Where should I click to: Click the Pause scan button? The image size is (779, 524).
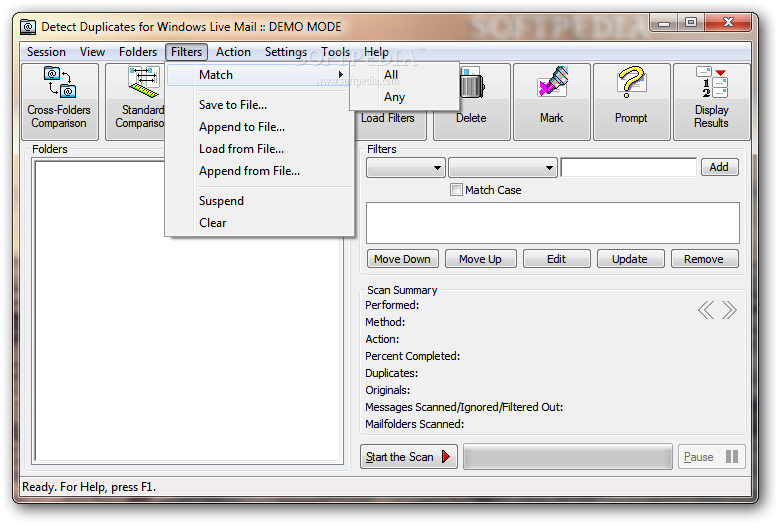coord(711,456)
